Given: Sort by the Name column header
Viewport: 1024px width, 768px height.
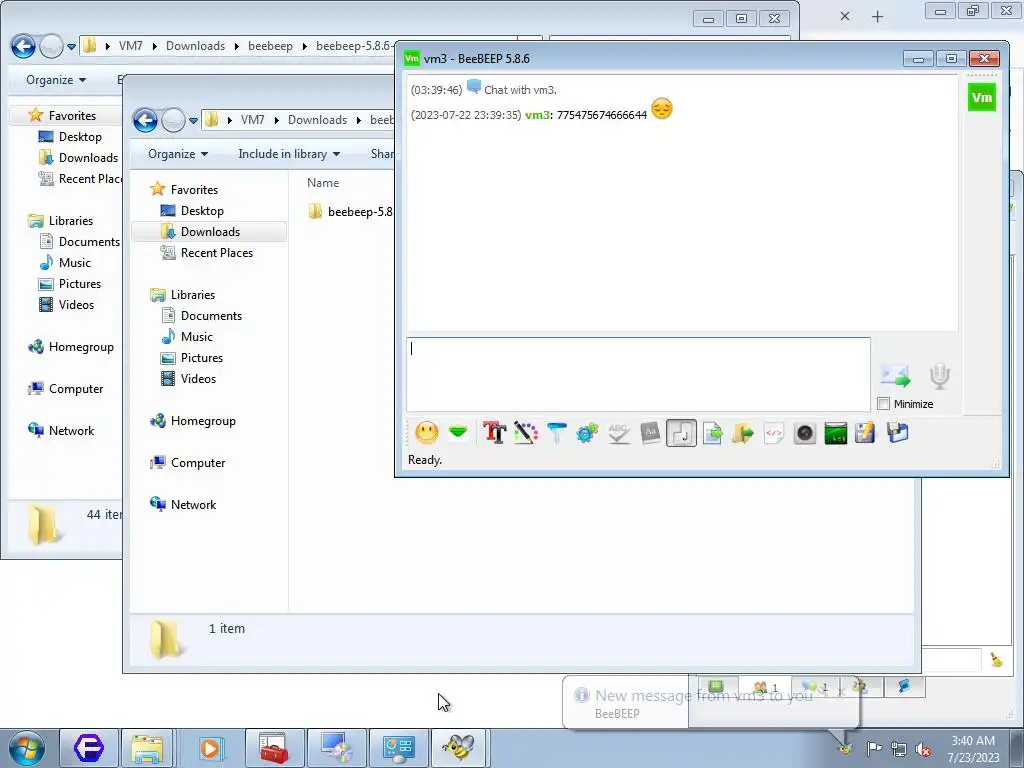Looking at the screenshot, I should click(x=323, y=183).
